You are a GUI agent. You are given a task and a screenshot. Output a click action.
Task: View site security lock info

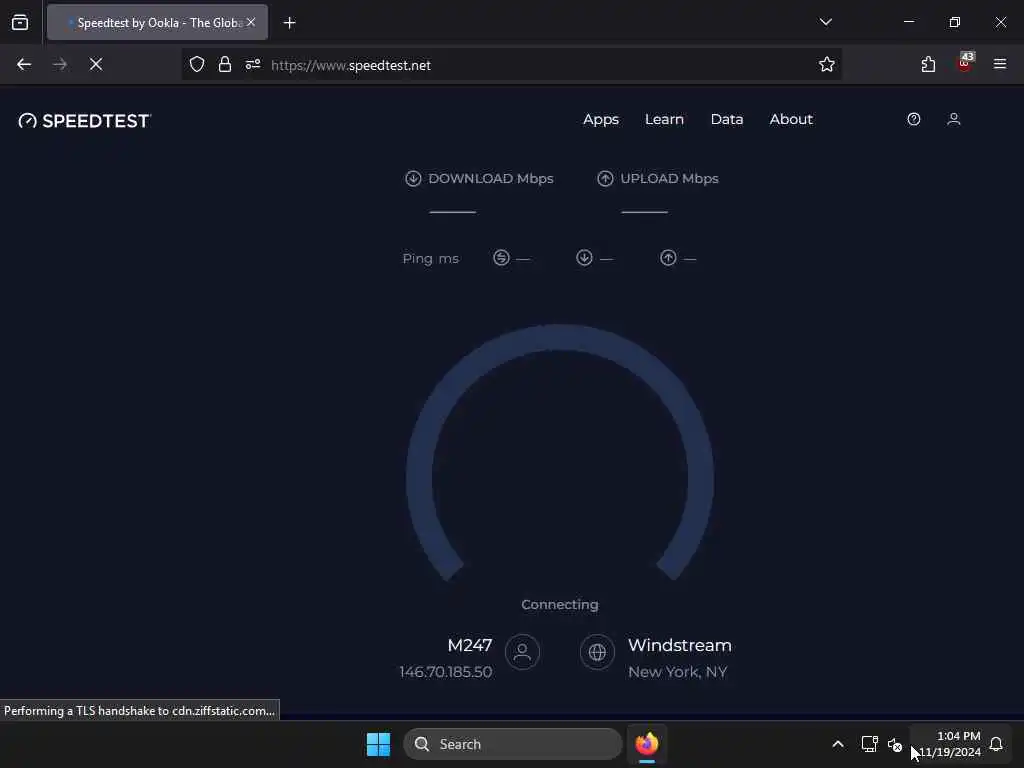pyautogui.click(x=225, y=65)
